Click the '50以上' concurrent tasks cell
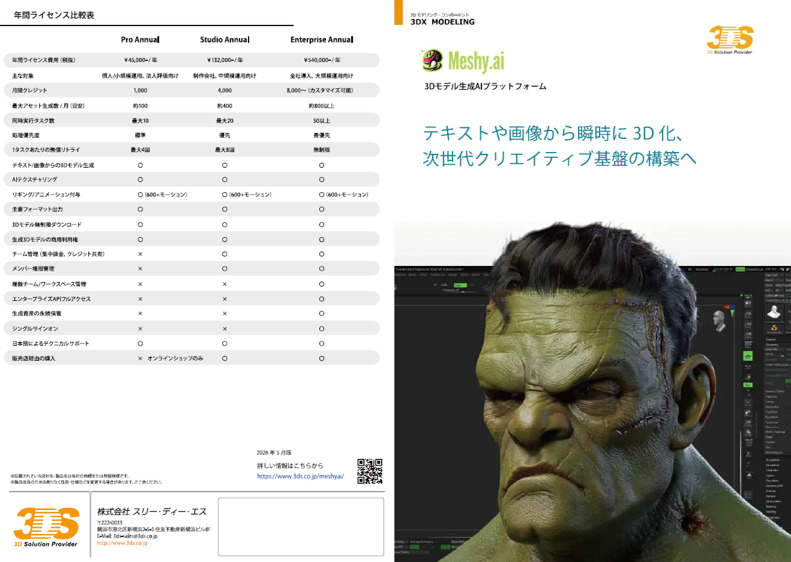The width and height of the screenshot is (791, 562). pyautogui.click(x=321, y=121)
